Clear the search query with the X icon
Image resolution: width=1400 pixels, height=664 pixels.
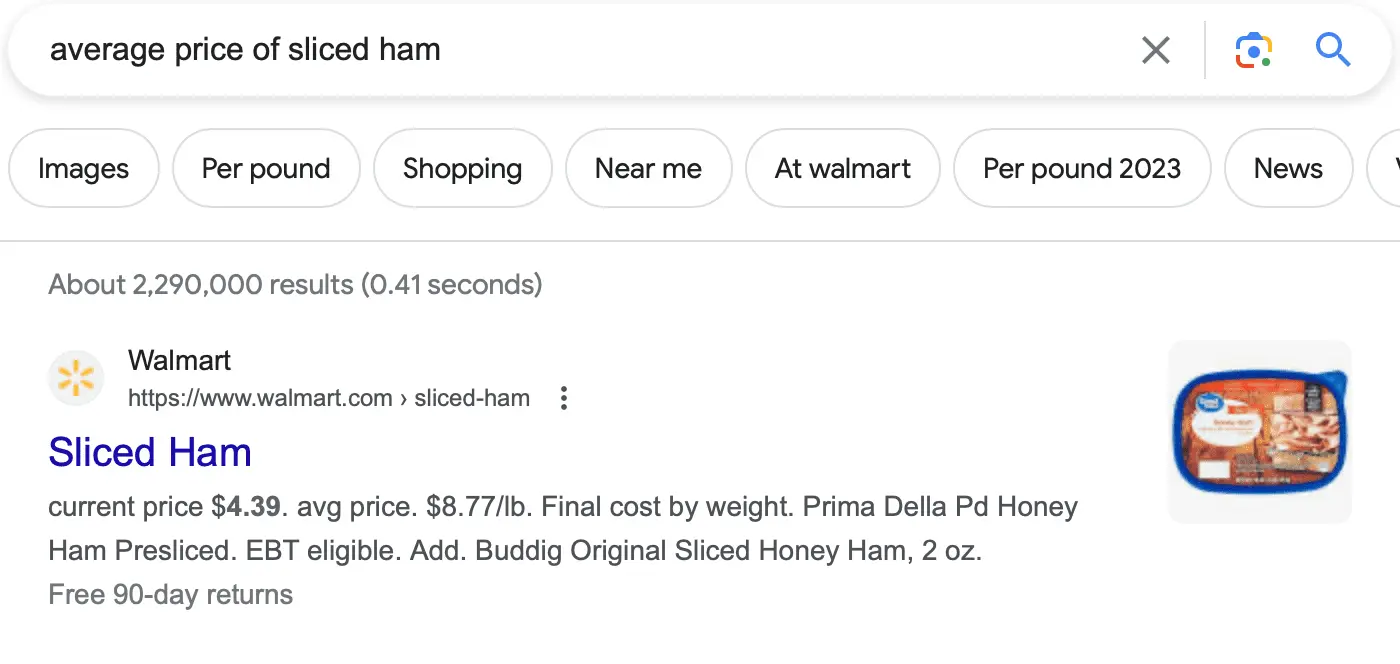click(1155, 50)
